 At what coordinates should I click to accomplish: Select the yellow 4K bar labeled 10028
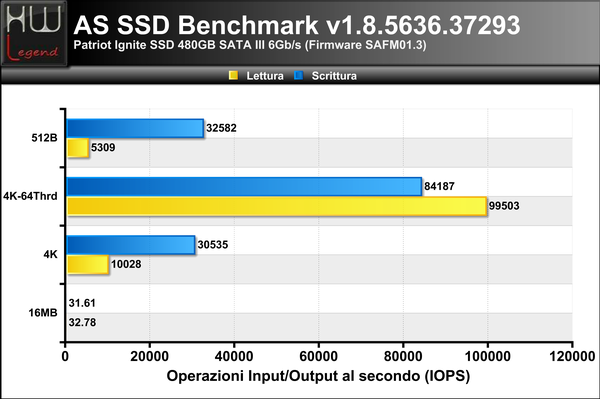click(88, 264)
